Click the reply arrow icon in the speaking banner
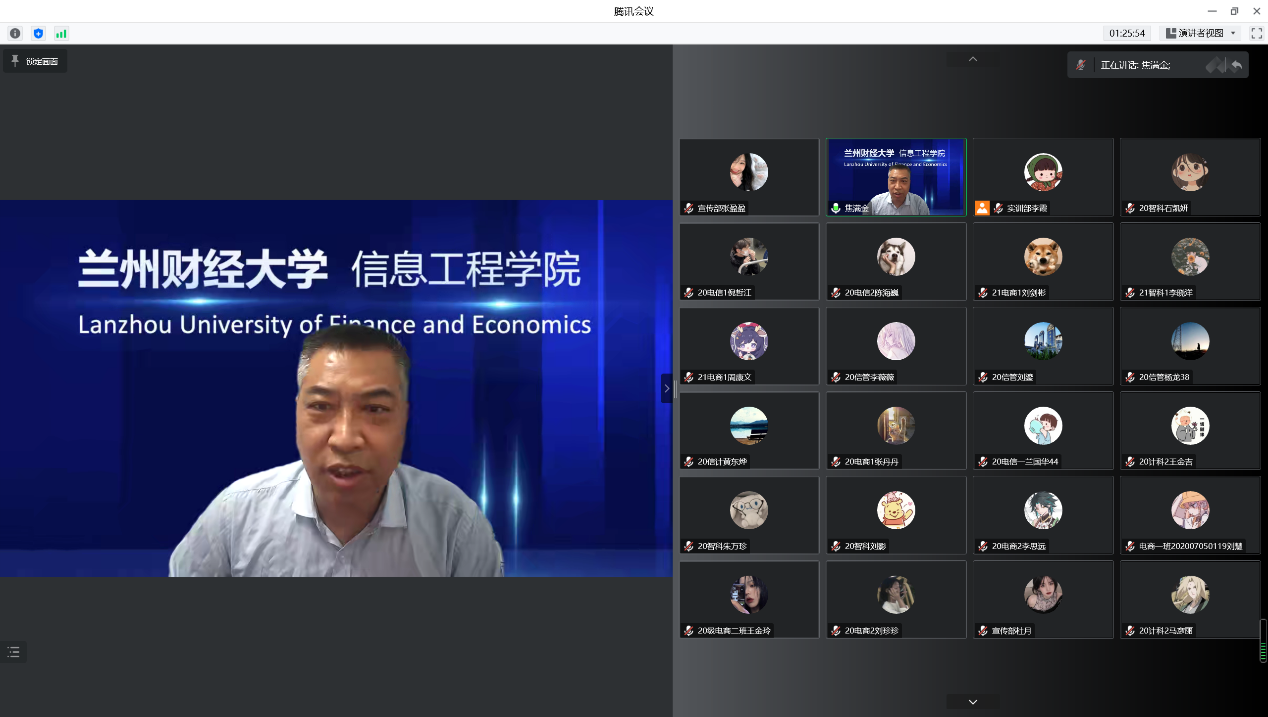Image resolution: width=1268 pixels, height=717 pixels. coord(1237,65)
